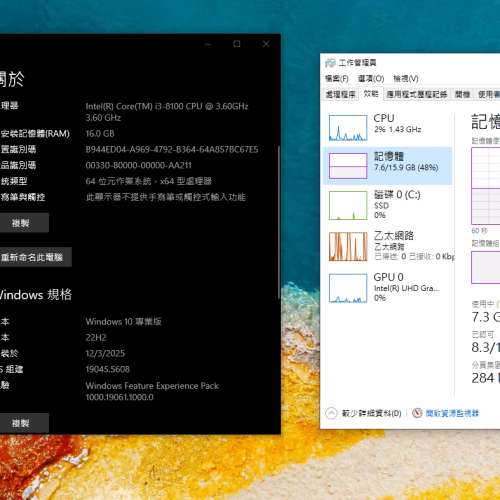Click the Task Manager title bar icon
The width and height of the screenshot is (500, 500).
click(330, 63)
